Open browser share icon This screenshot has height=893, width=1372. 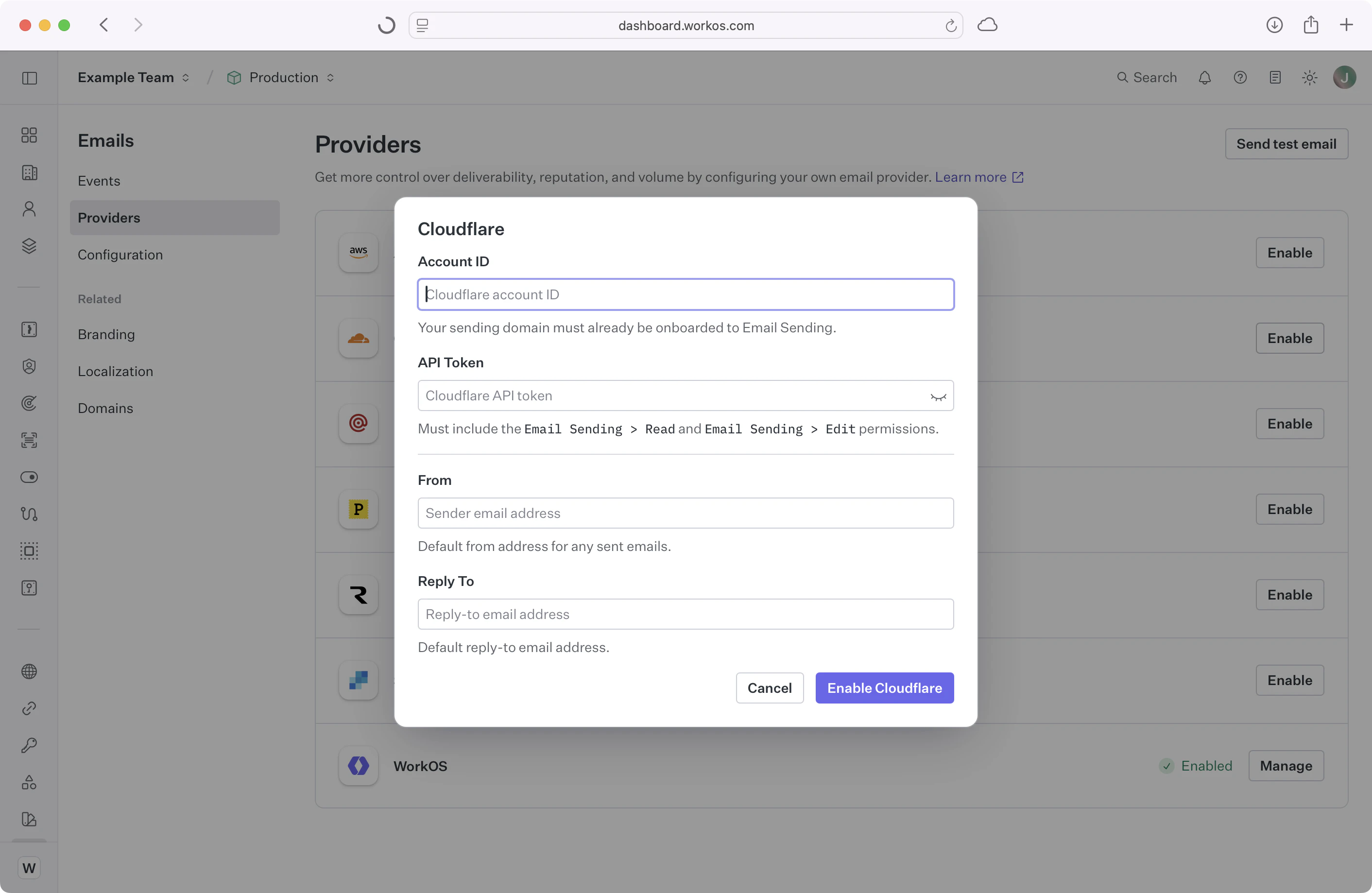click(1311, 25)
